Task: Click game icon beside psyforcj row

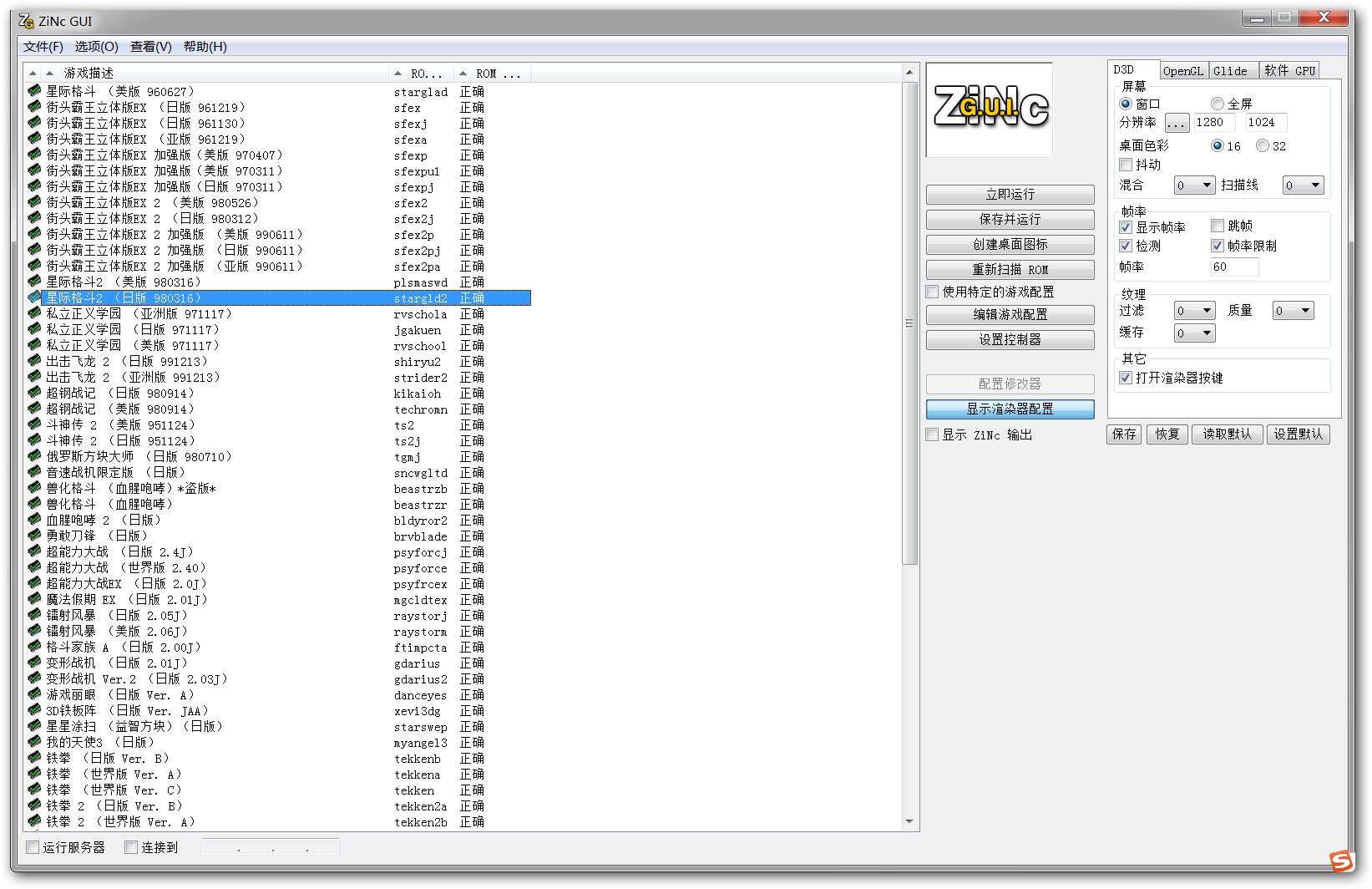Action: pyautogui.click(x=34, y=551)
